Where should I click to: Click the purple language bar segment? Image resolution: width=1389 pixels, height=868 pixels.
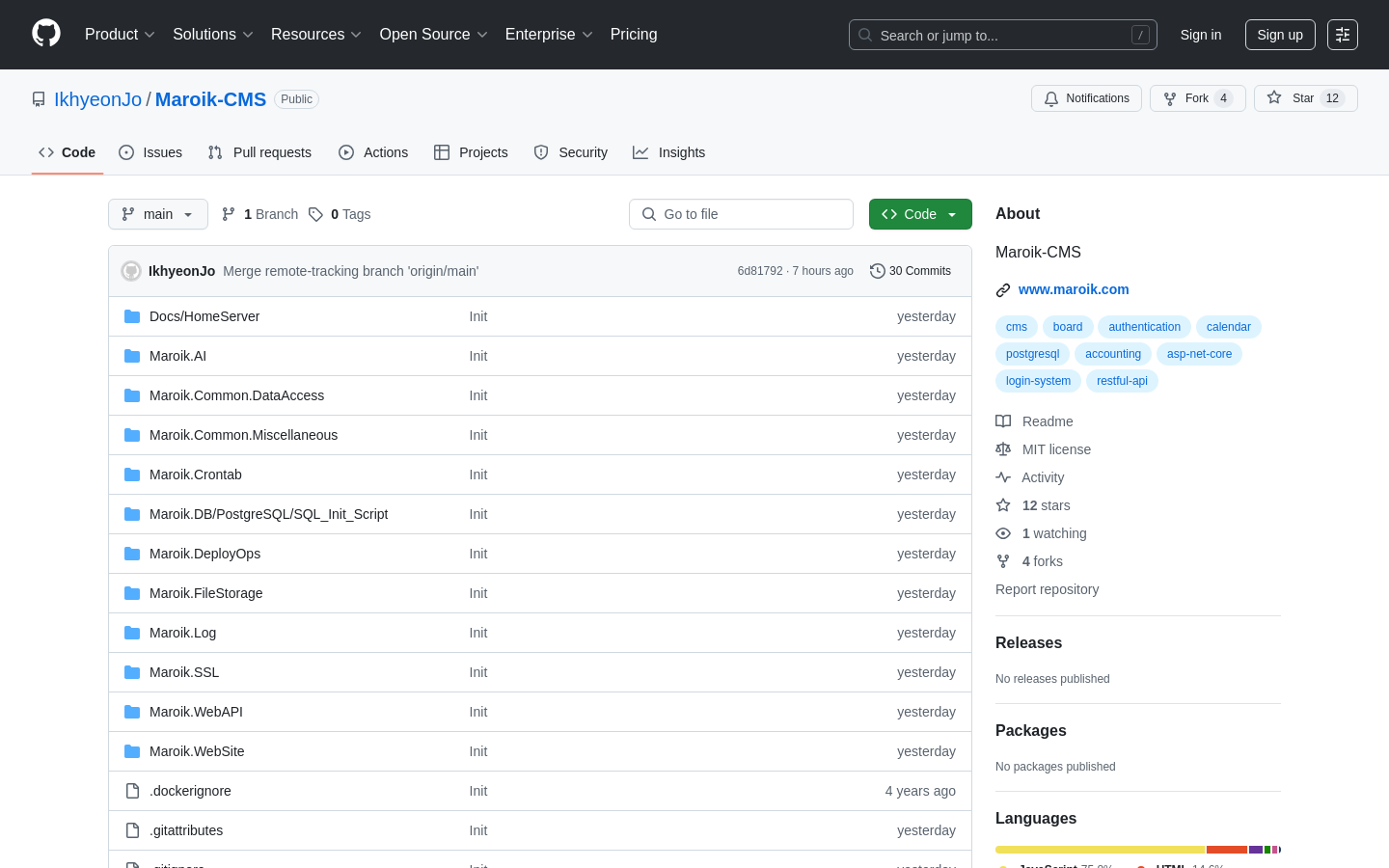[x=1256, y=850]
